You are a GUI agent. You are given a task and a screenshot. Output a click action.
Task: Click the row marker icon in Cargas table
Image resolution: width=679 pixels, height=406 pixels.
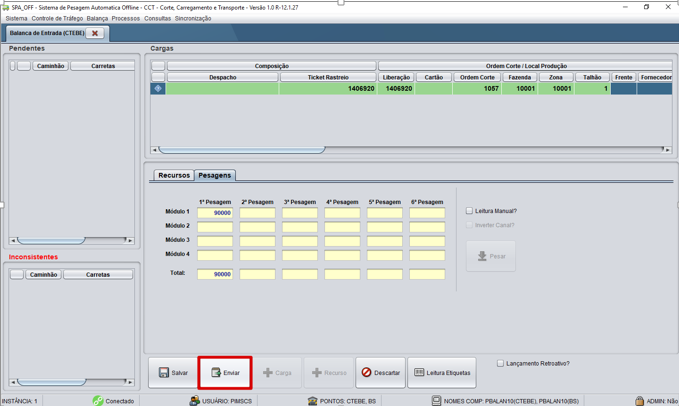tap(158, 88)
